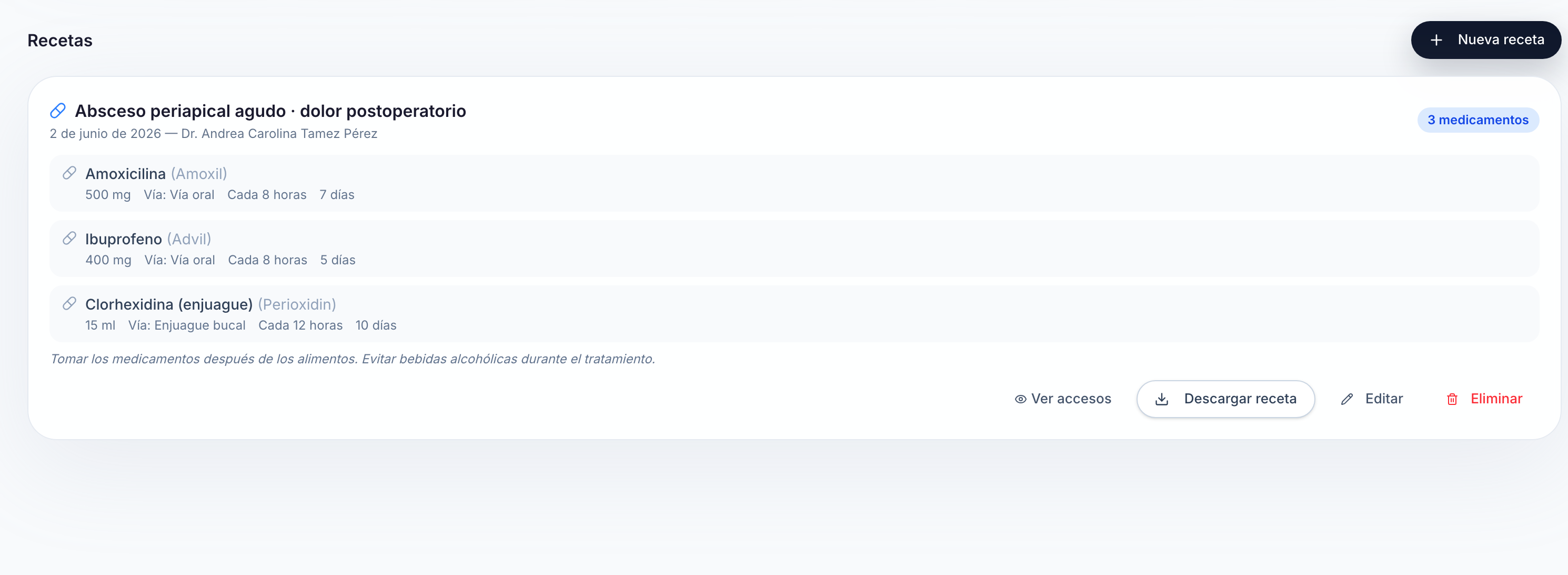Click the plus icon in Nueva receta

[x=1436, y=40]
